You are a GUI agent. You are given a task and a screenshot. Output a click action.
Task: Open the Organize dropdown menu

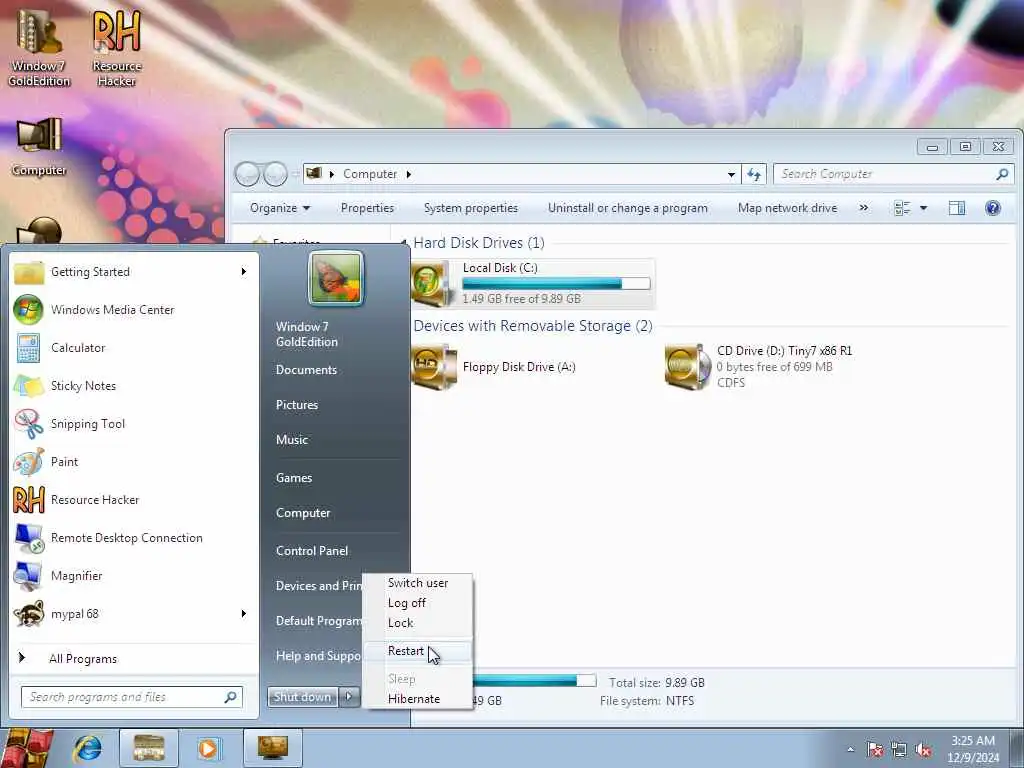pos(280,208)
